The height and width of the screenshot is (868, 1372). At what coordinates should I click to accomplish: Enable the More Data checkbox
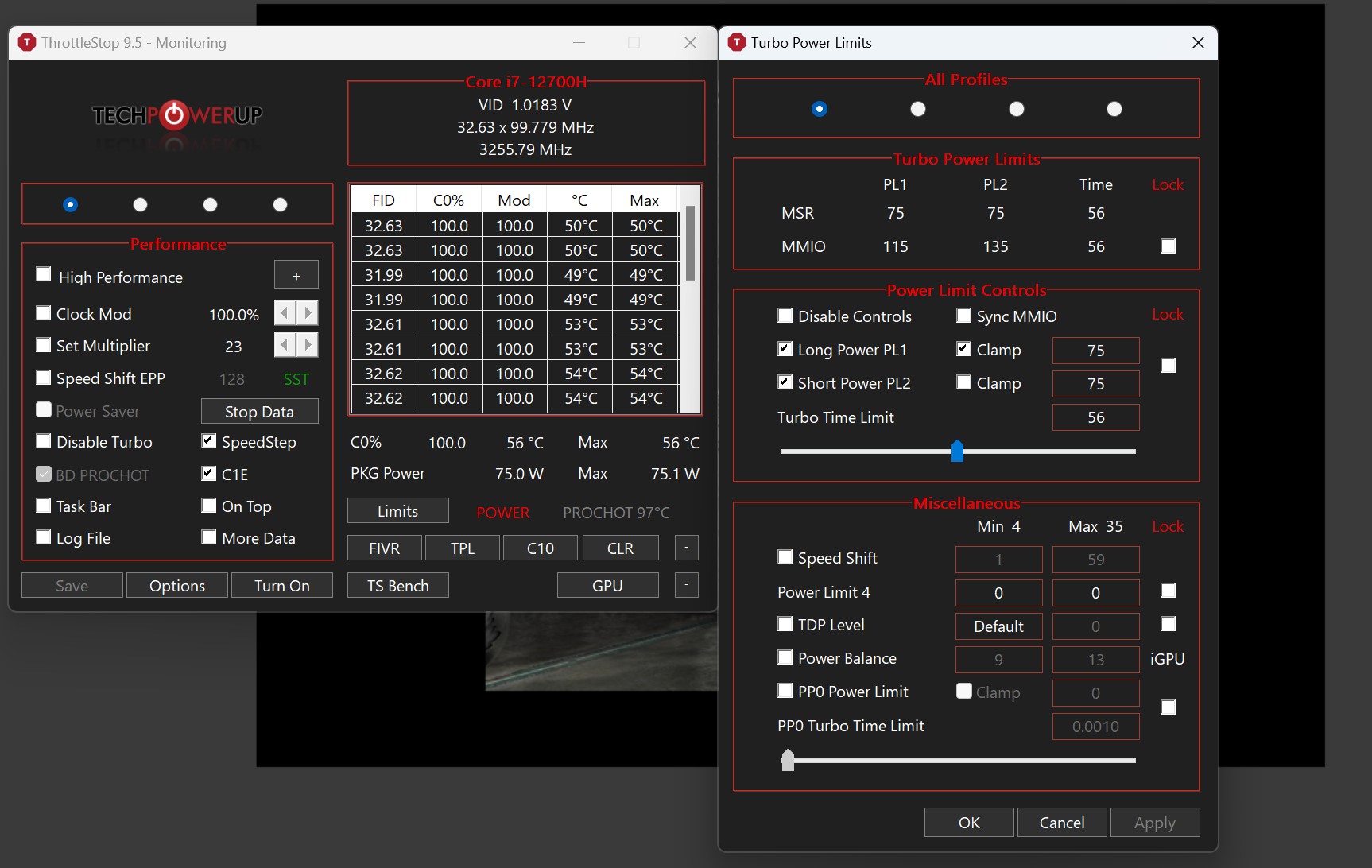tap(209, 537)
